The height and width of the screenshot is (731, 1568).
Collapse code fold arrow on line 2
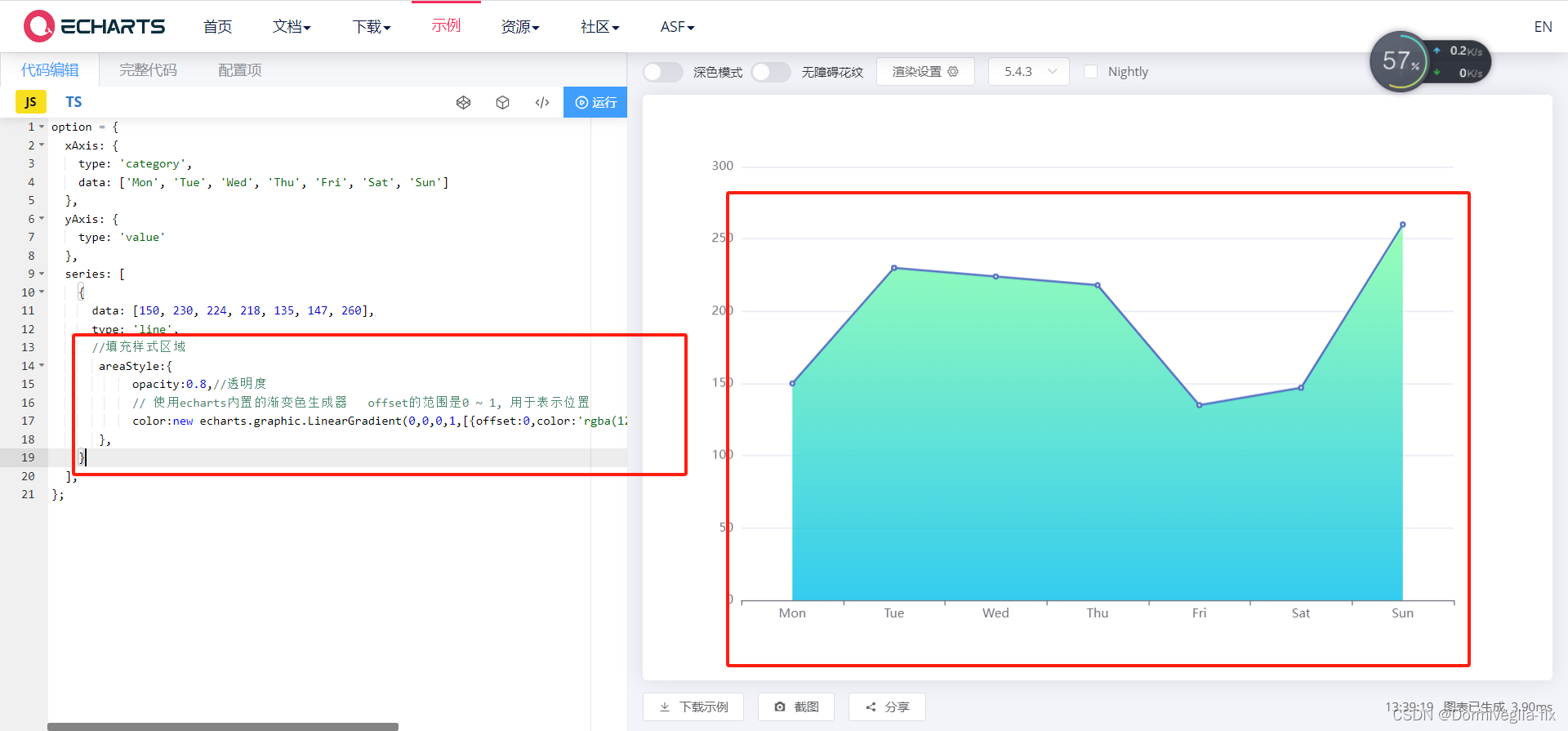click(42, 145)
